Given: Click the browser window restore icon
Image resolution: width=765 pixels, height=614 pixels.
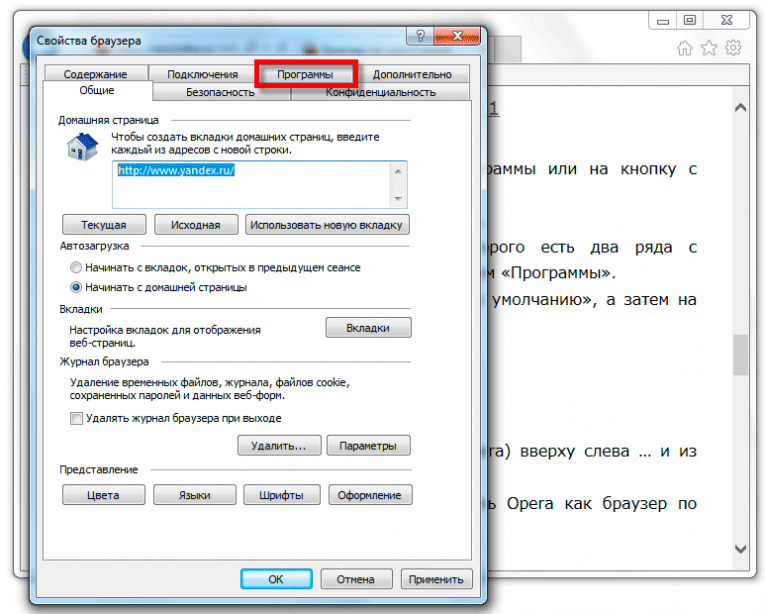Looking at the screenshot, I should [690, 20].
